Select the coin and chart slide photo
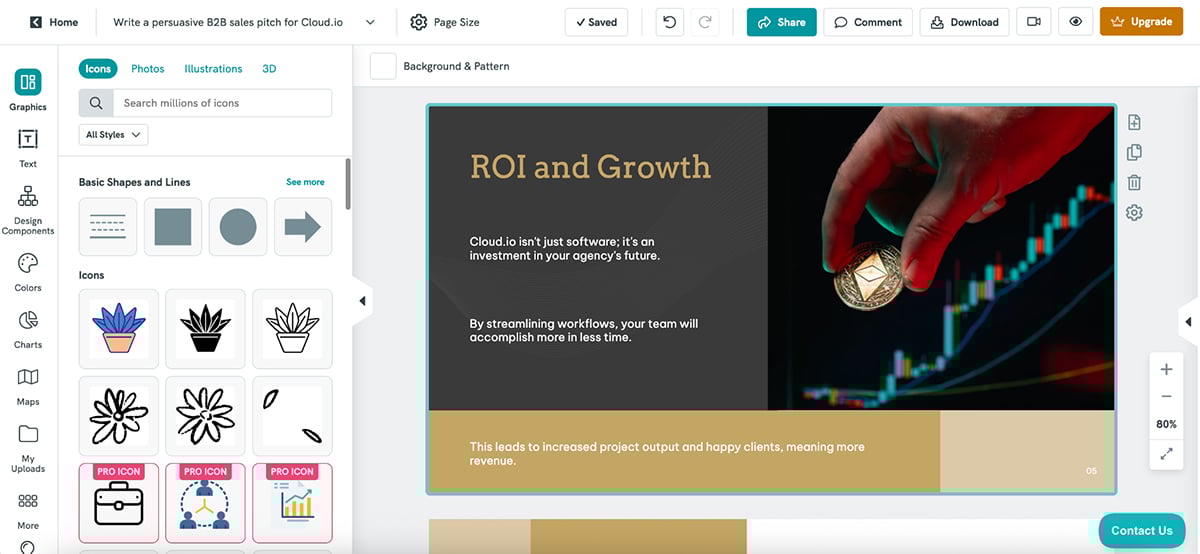This screenshot has width=1200, height=554. click(941, 258)
